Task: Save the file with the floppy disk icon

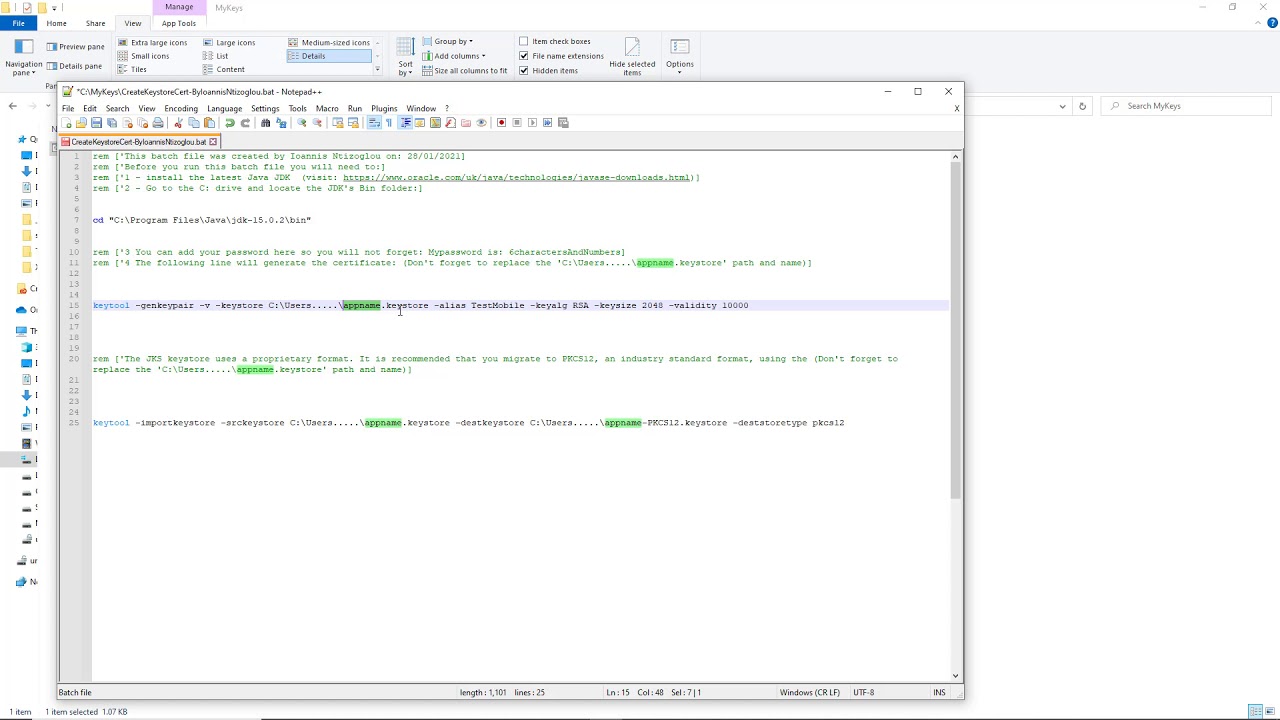Action: point(96,123)
